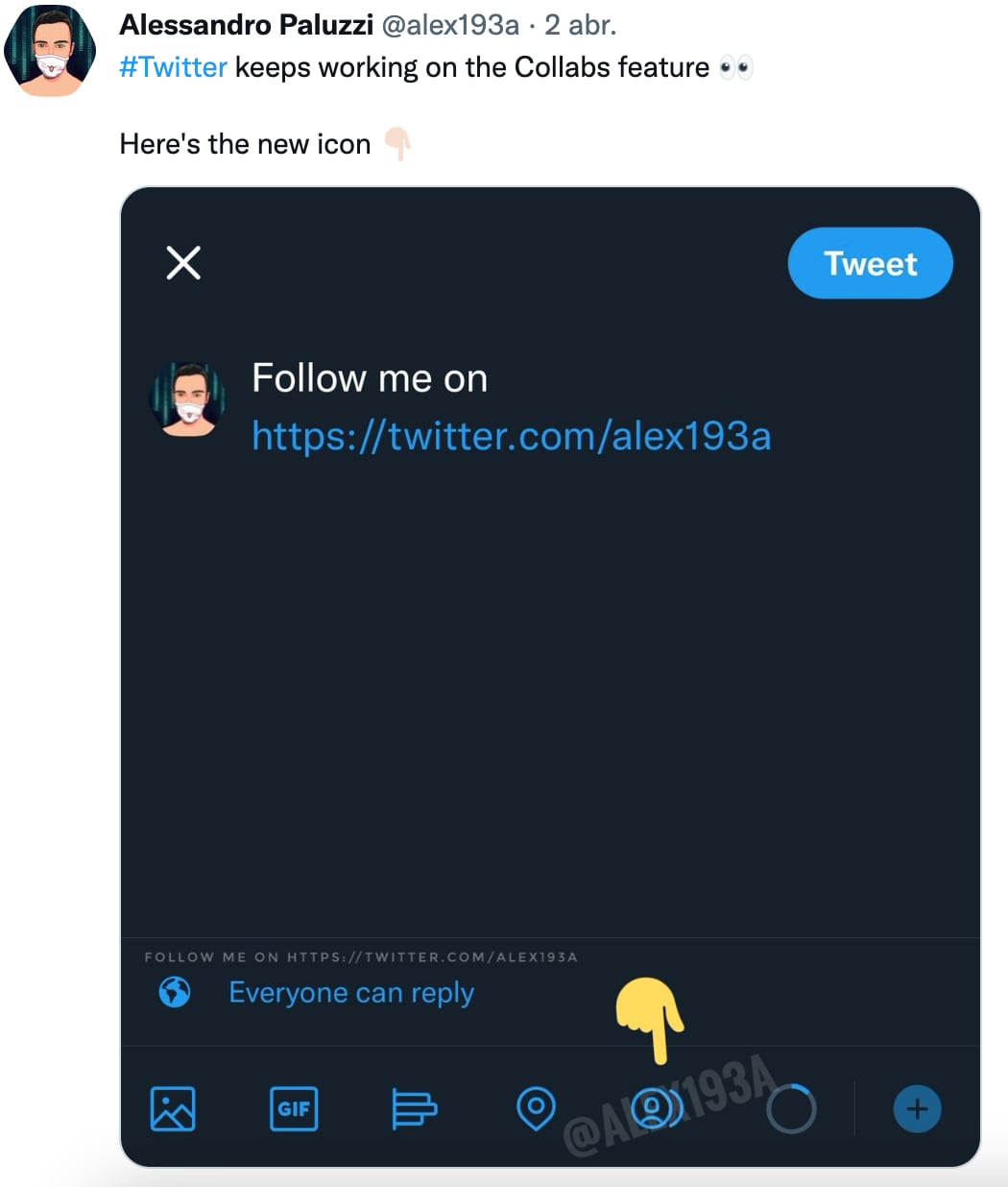
Task: Click Alessandro Paluzzi's profile avatar
Action: coord(49,50)
